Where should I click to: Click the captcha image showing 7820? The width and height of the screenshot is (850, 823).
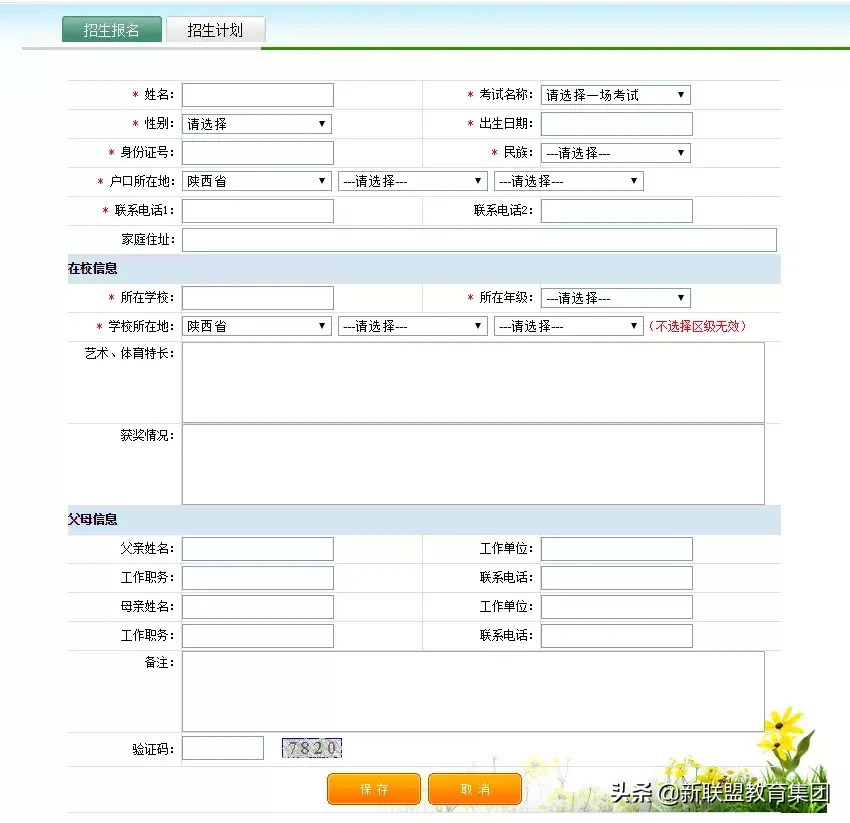[x=311, y=747]
